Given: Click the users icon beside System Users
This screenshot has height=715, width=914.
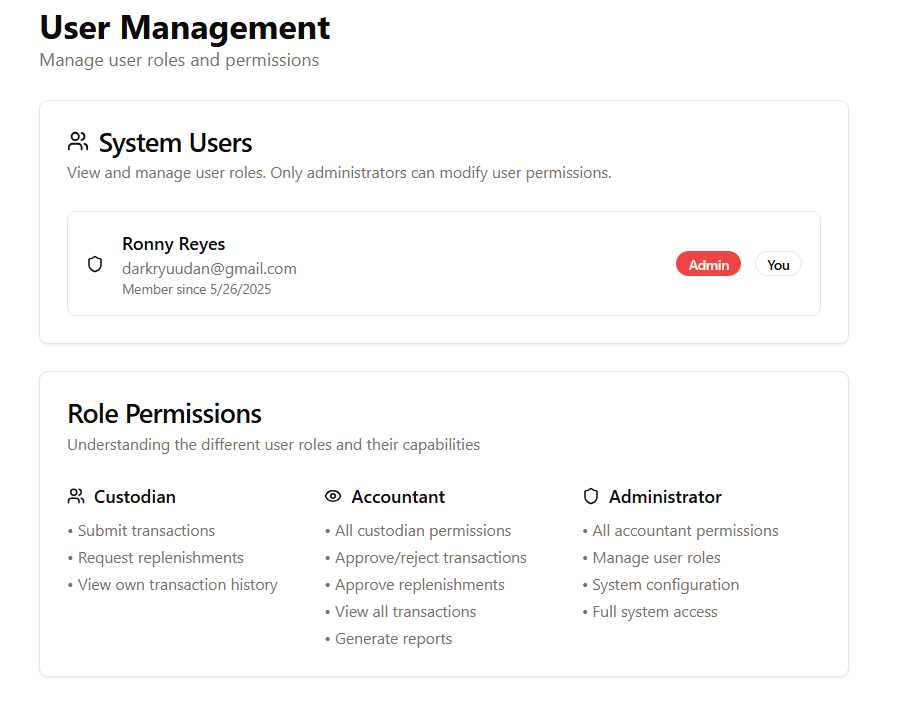Looking at the screenshot, I should pyautogui.click(x=78, y=142).
